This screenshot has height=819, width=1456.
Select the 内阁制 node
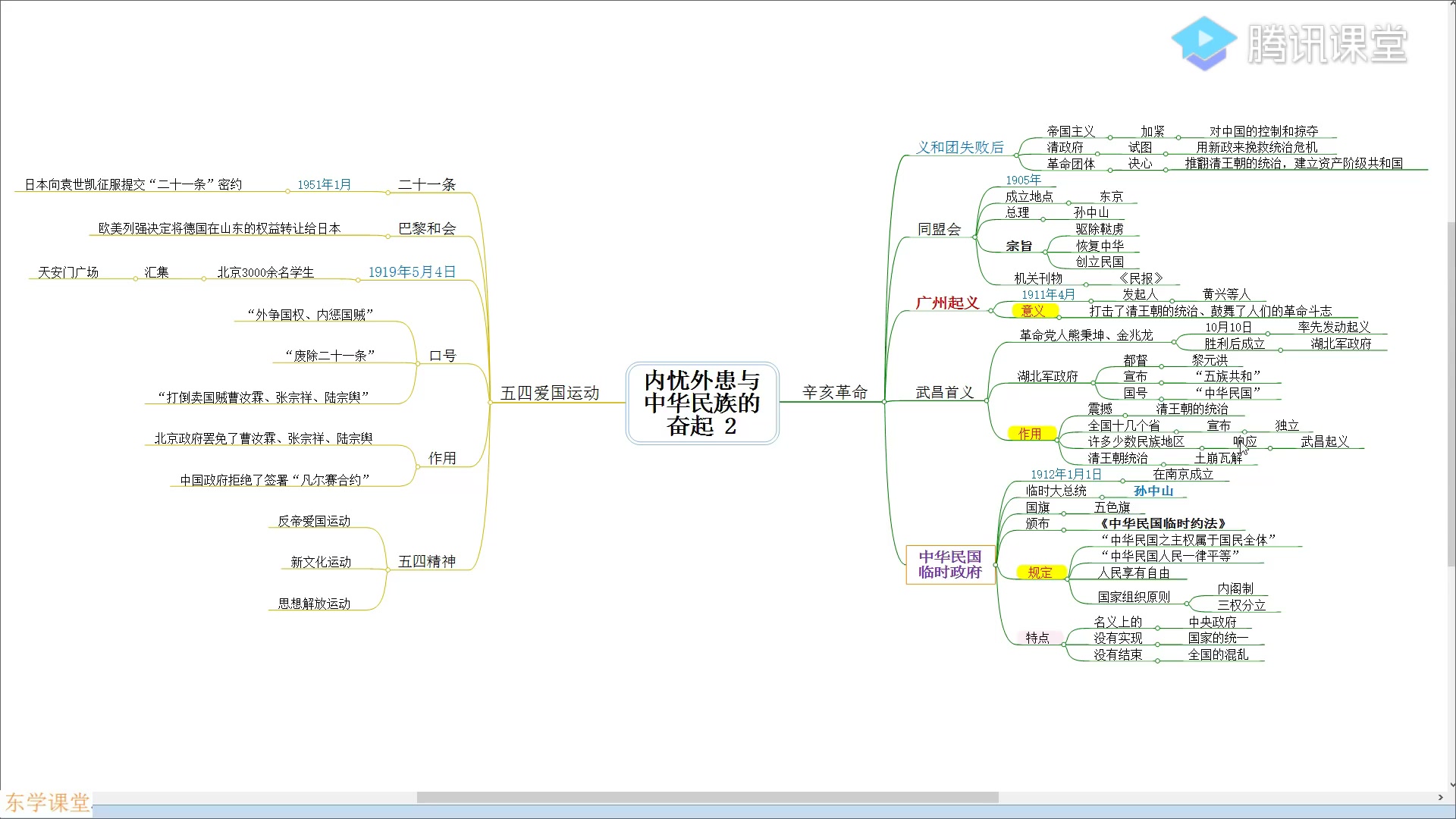[x=1235, y=588]
